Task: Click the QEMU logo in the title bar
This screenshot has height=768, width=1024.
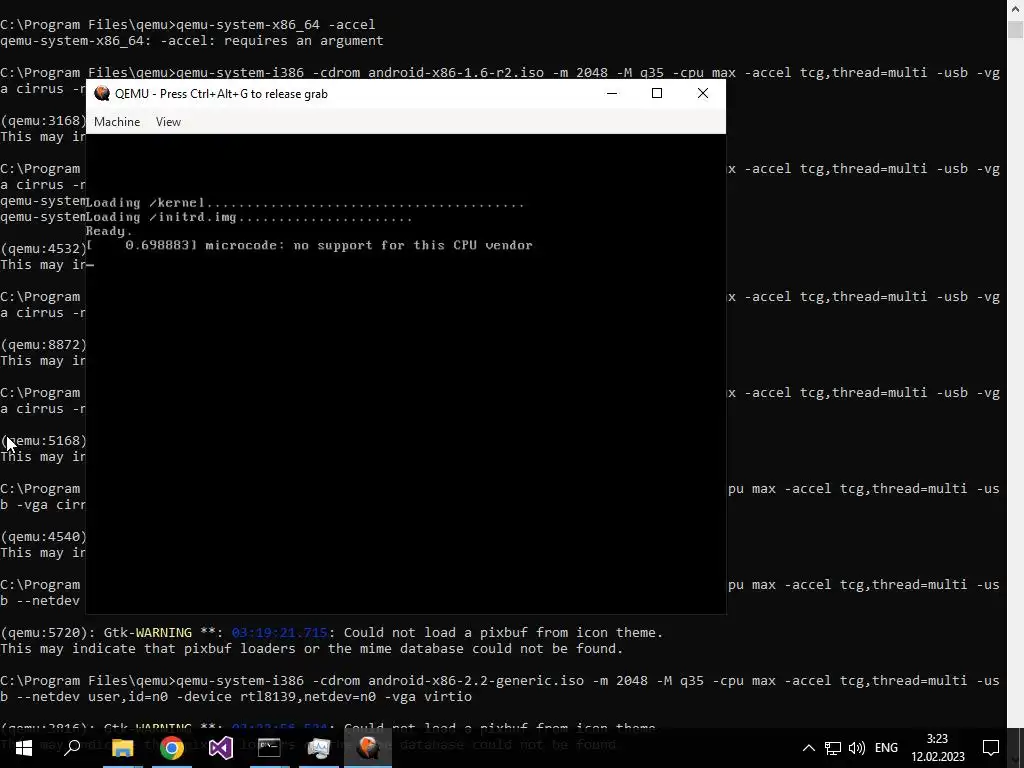Action: click(101, 93)
